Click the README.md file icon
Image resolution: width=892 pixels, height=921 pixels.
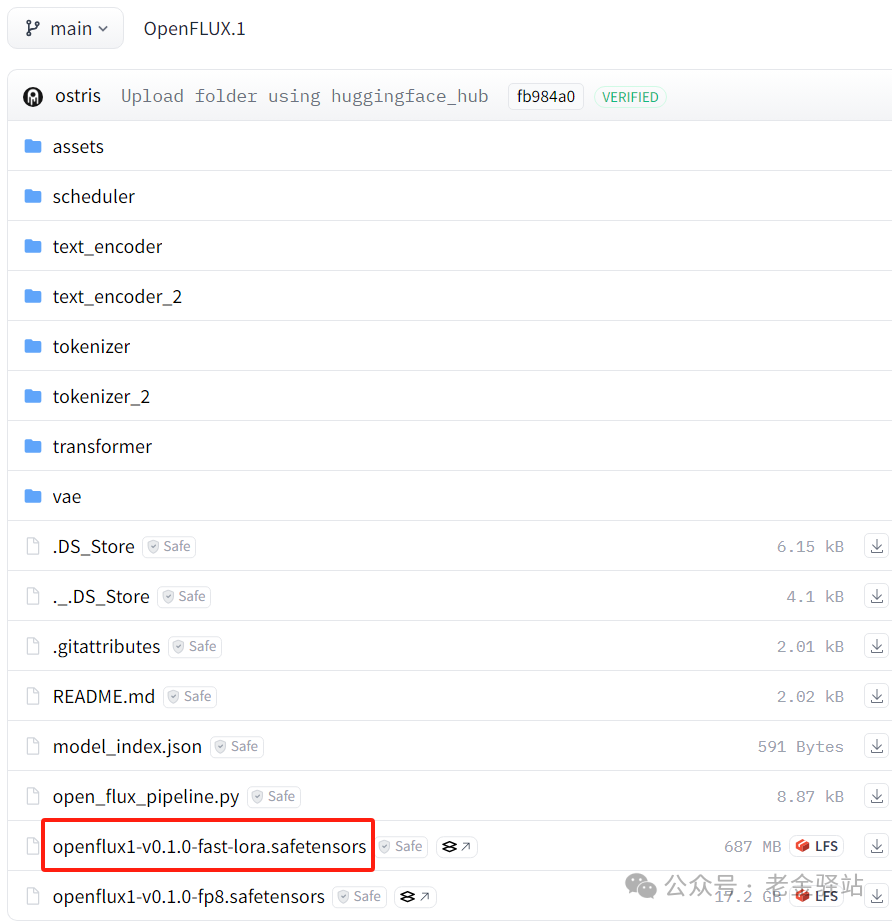33,697
